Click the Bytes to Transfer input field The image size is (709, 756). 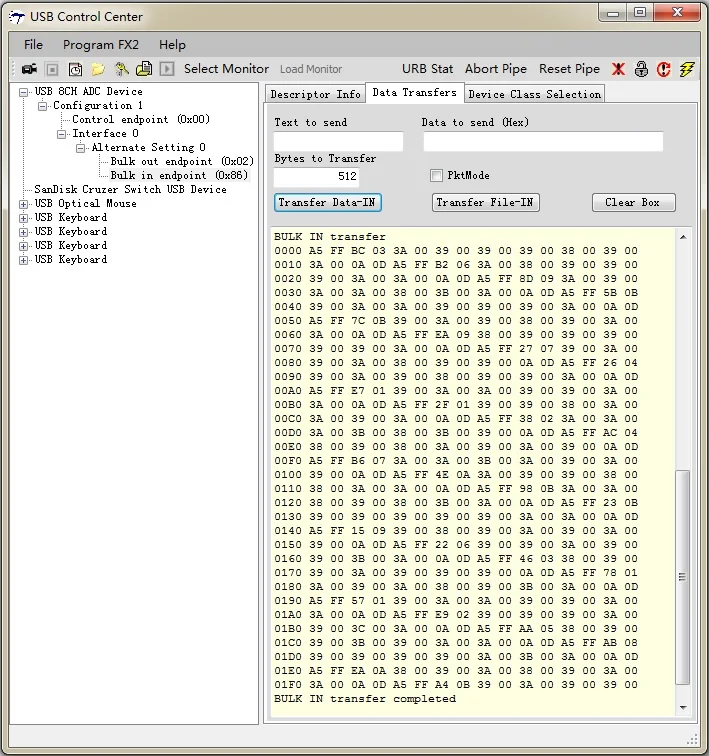click(316, 177)
